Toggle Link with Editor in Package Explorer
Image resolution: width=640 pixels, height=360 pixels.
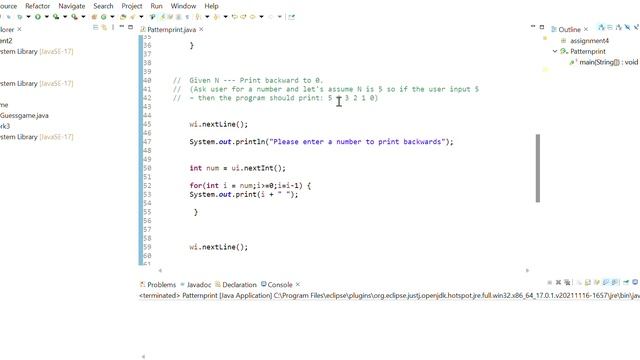[x=104, y=27]
